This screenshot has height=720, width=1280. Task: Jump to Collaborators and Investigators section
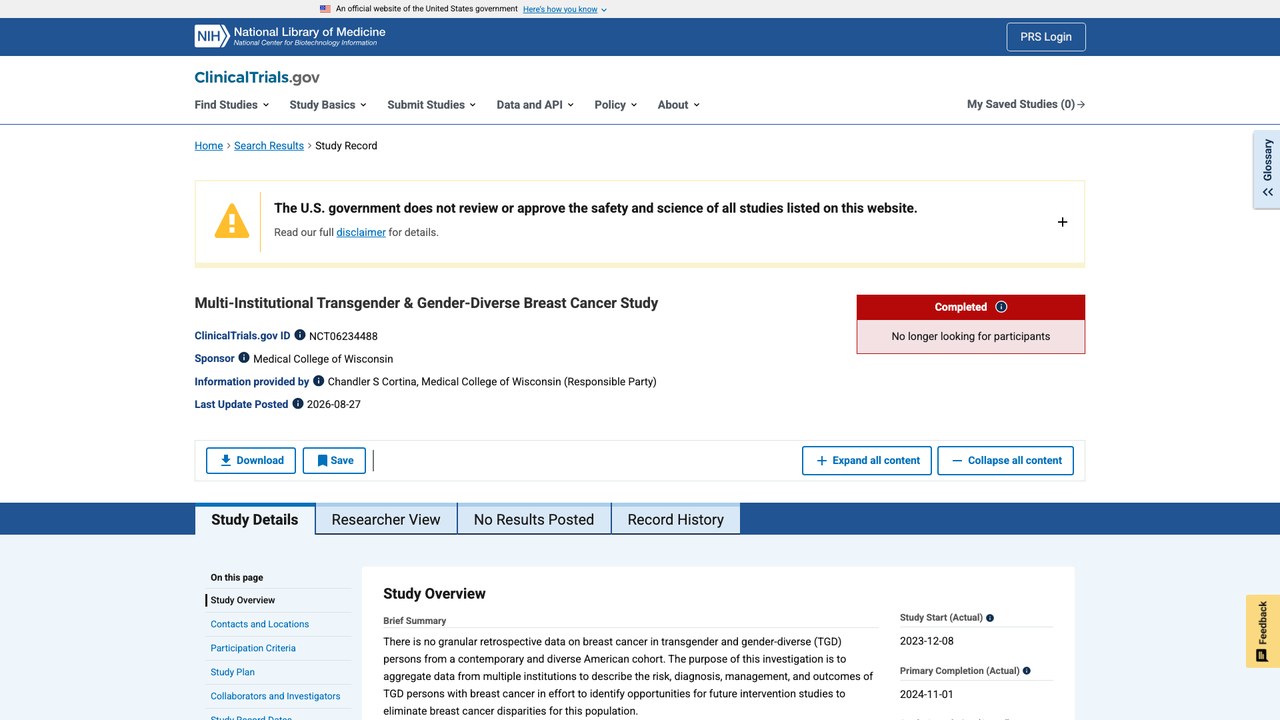click(x=275, y=696)
